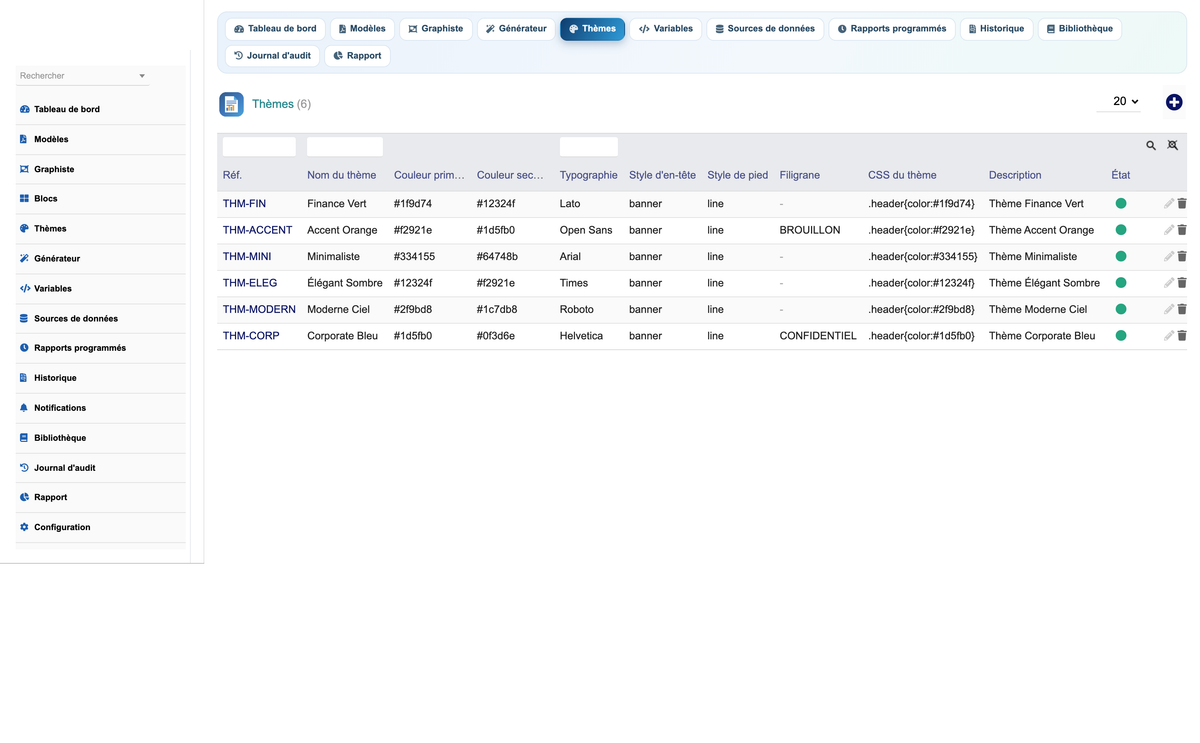
Task: Click the clear-filters icon in table header
Action: pos(1173,146)
